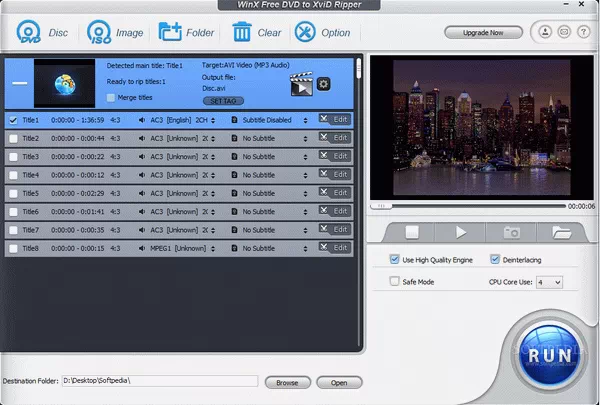Image resolution: width=600 pixels, height=405 pixels.
Task: Clear the title list with trash icon
Action: pos(242,32)
